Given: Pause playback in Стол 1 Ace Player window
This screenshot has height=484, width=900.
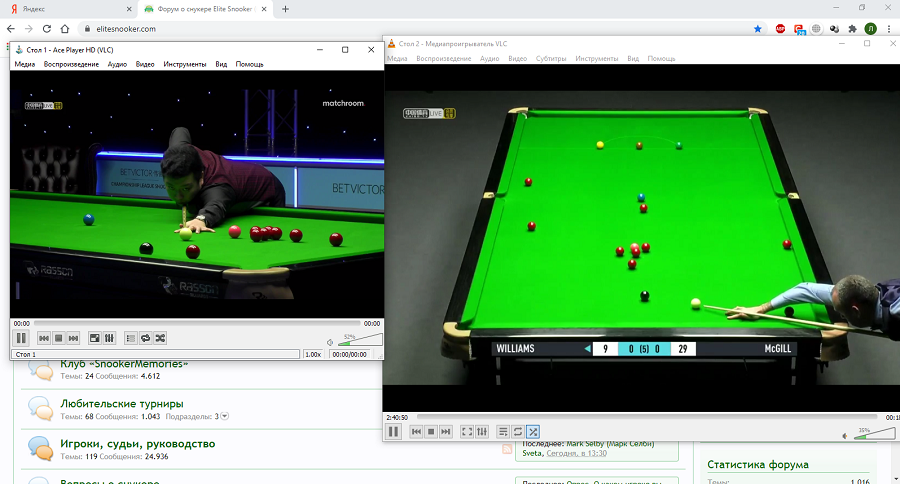Looking at the screenshot, I should coord(21,338).
